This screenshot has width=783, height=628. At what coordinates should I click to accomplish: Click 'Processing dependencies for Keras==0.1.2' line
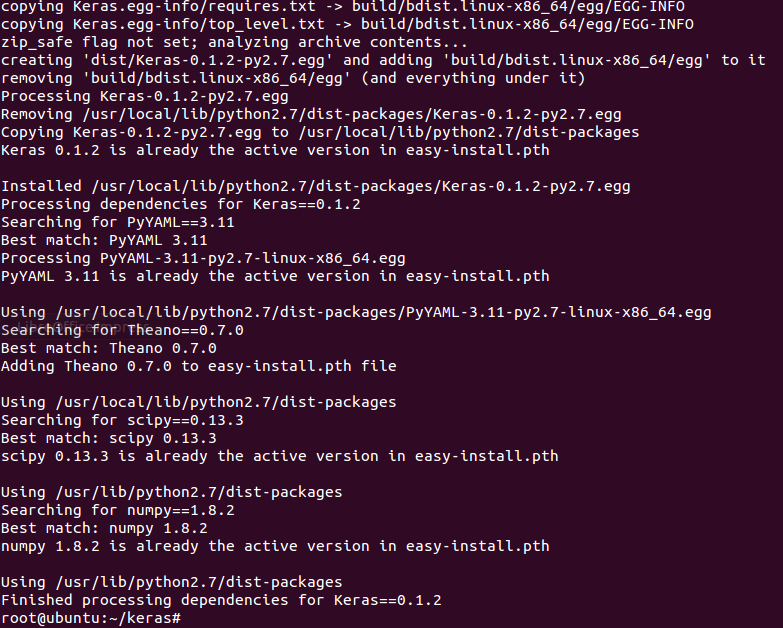(x=181, y=205)
